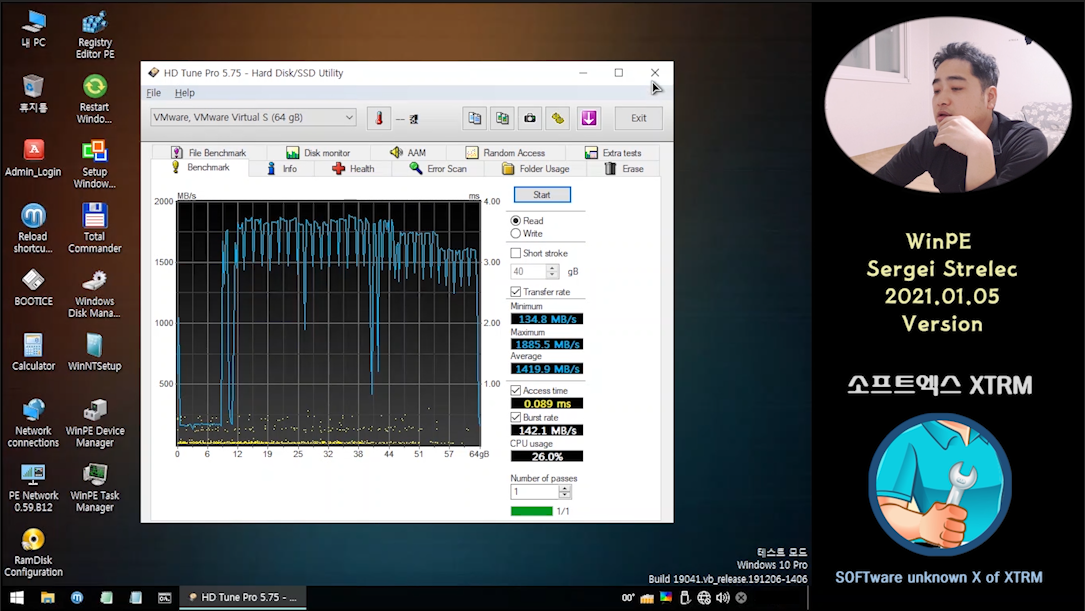Switch to the AAM tab
Viewport: 1085px width, 611px height.
408,152
